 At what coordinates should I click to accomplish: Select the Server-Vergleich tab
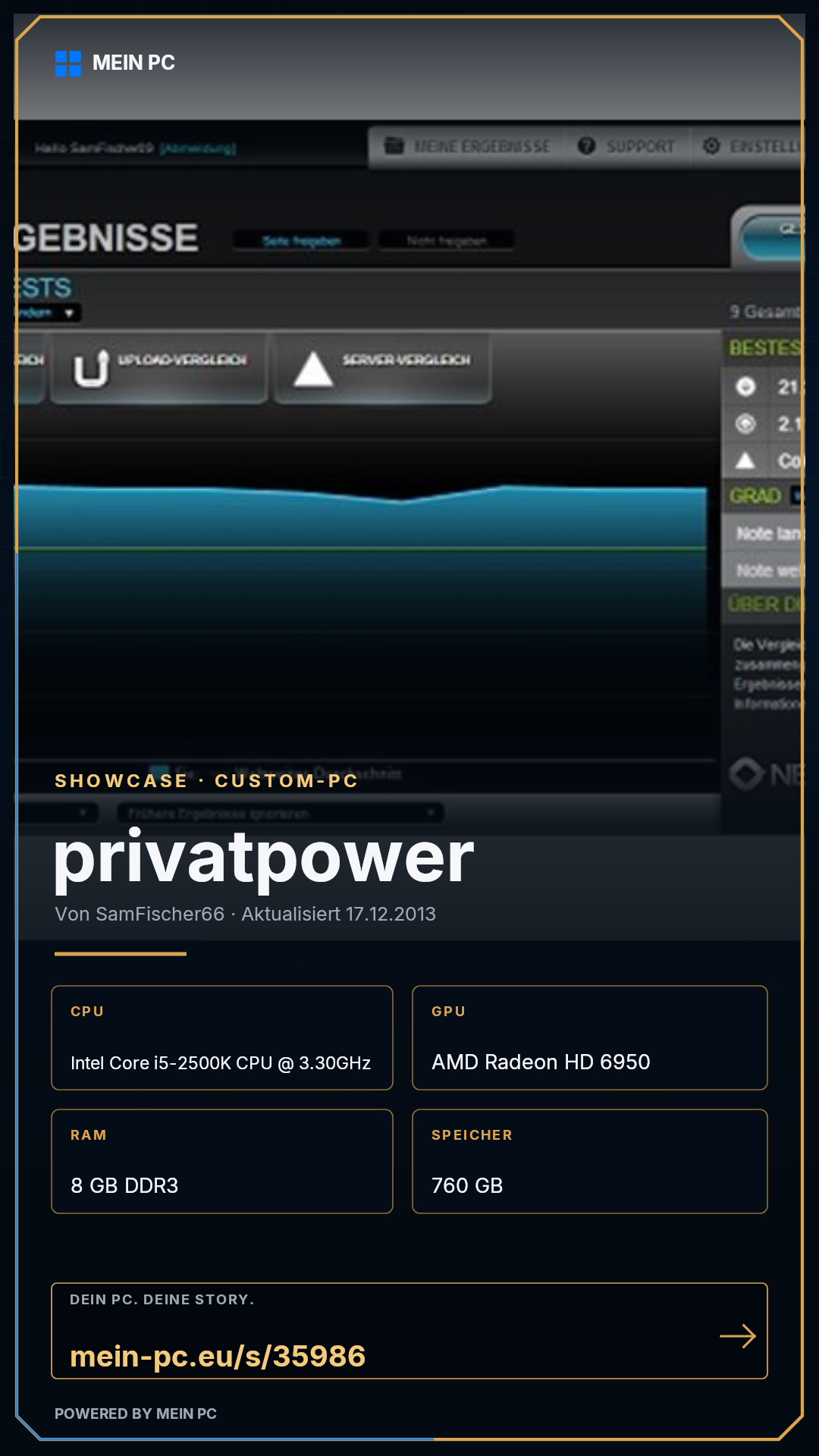point(382,369)
